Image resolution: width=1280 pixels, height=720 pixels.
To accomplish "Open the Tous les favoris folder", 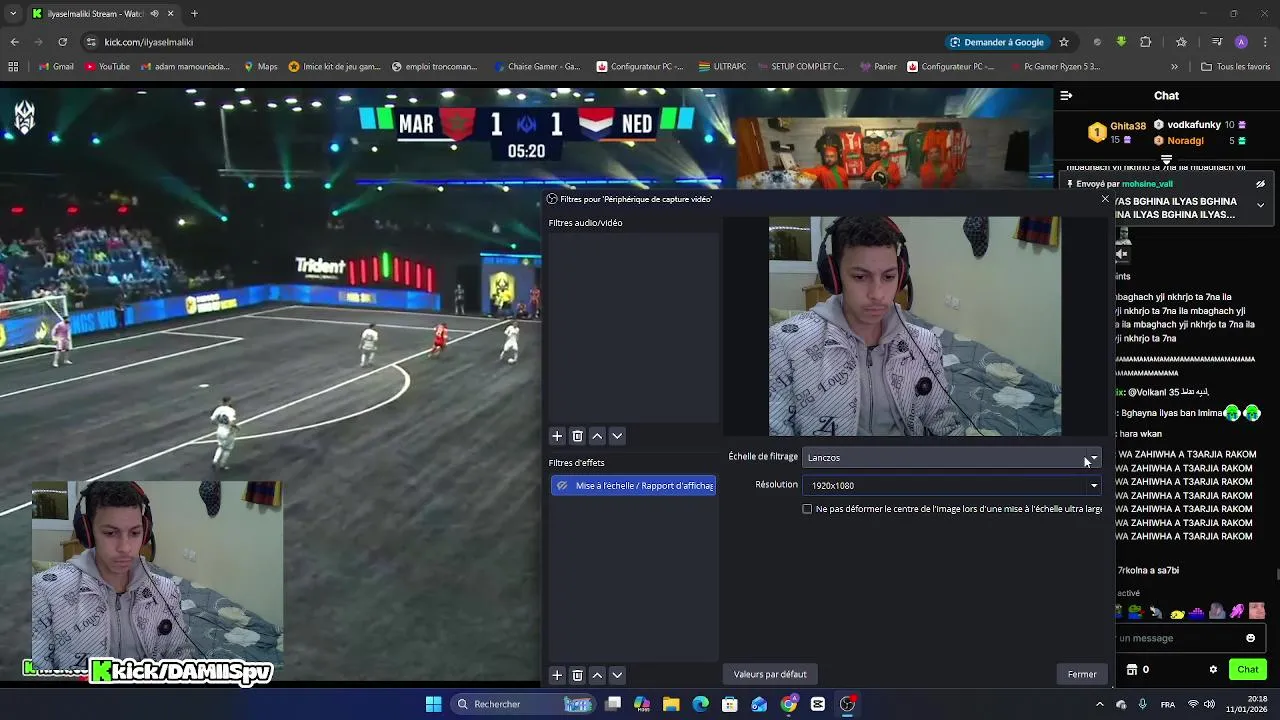I will 1236,67.
